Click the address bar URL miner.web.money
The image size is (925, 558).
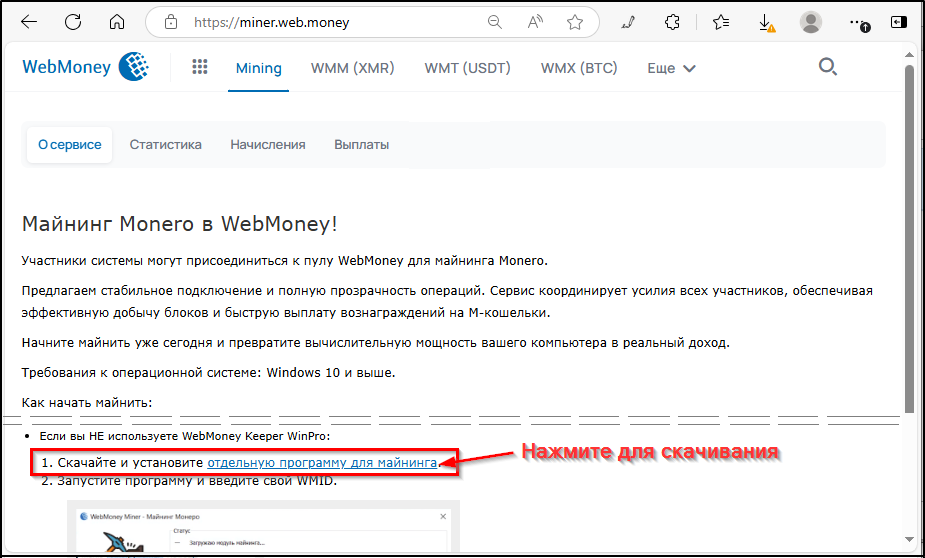272,22
